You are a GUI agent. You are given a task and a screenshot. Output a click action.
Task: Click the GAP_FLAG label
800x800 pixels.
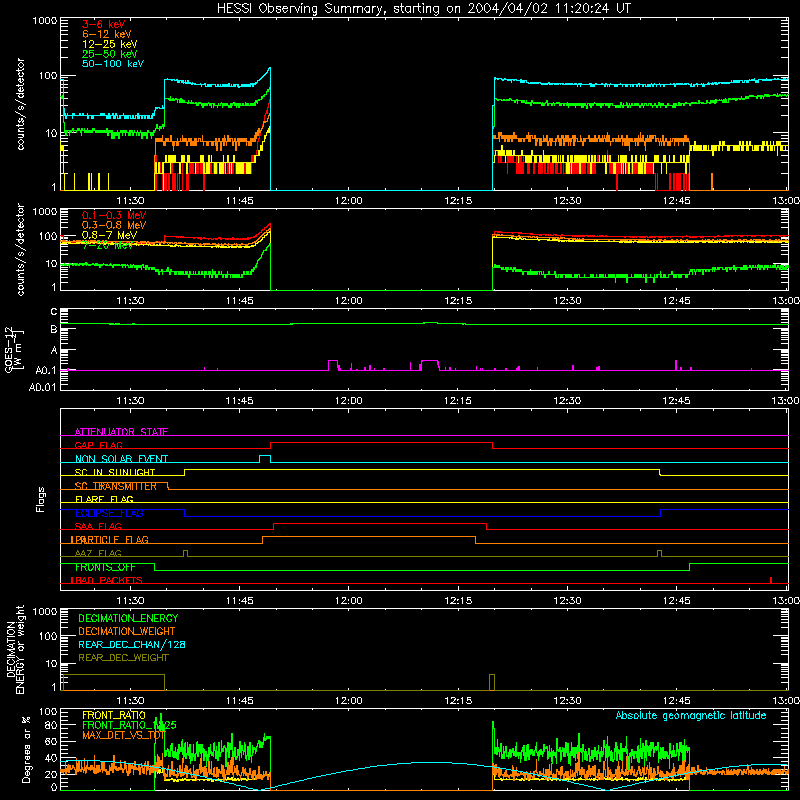[98, 445]
